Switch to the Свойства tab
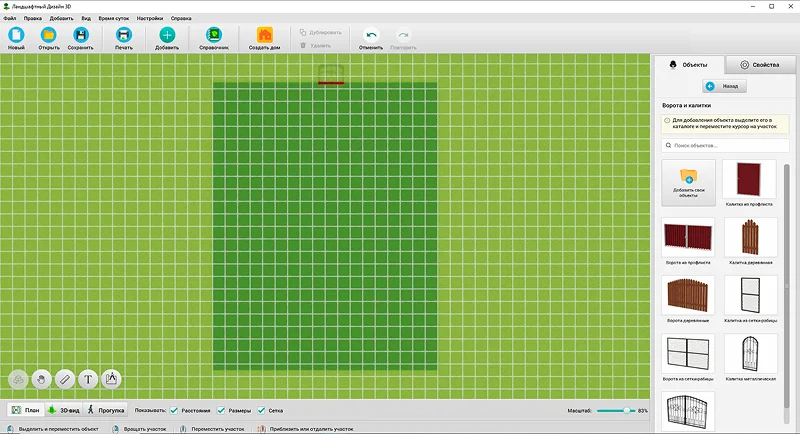 click(760, 65)
